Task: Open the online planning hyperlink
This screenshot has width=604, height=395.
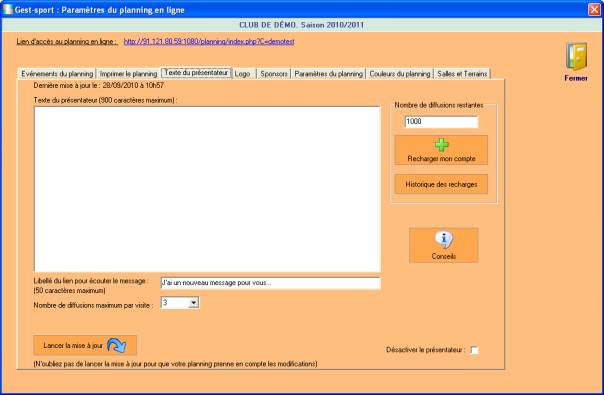Action: tap(209, 41)
